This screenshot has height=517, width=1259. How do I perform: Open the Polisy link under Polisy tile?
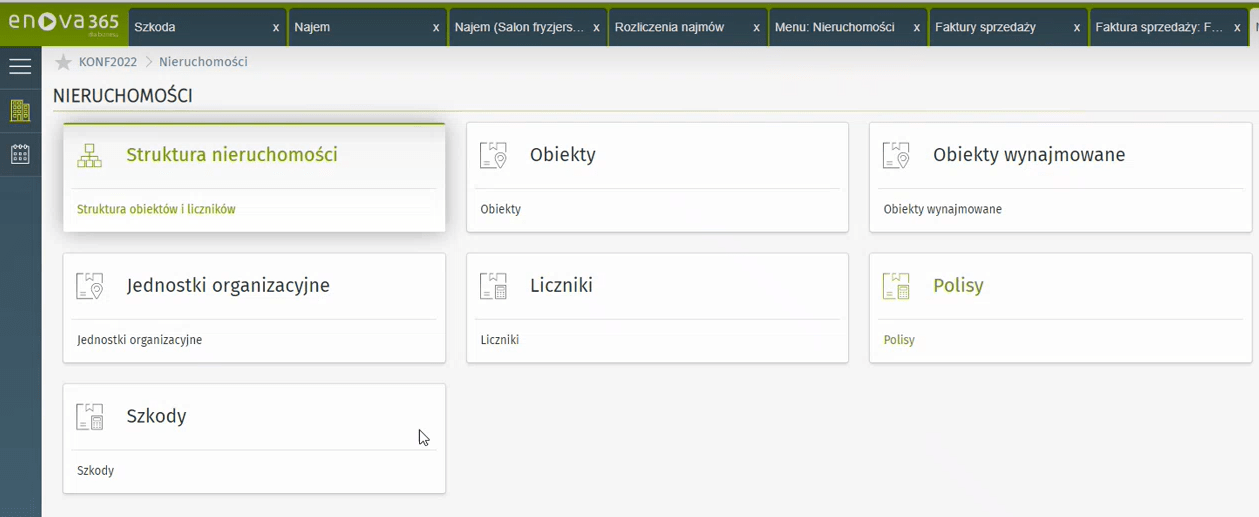[x=899, y=340]
